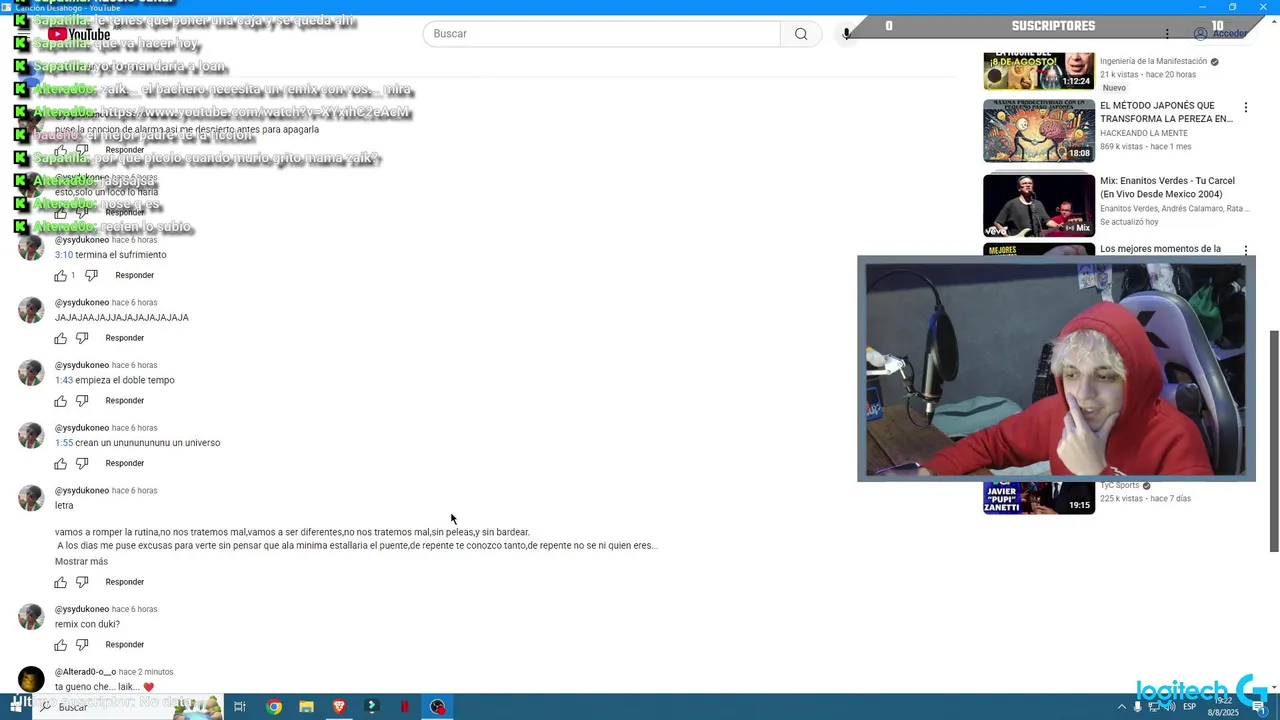Start voice search with the microphone icon

click(x=847, y=34)
